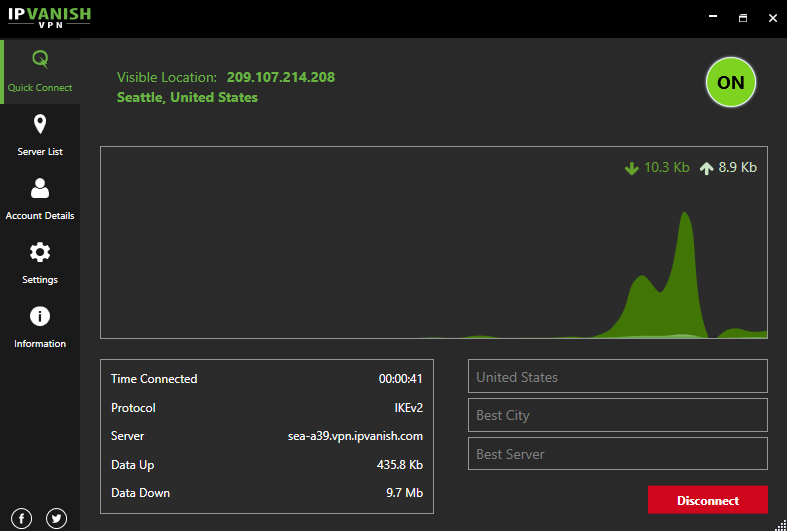The height and width of the screenshot is (531, 787).
Task: Click the Data Up label
Action: [133, 465]
